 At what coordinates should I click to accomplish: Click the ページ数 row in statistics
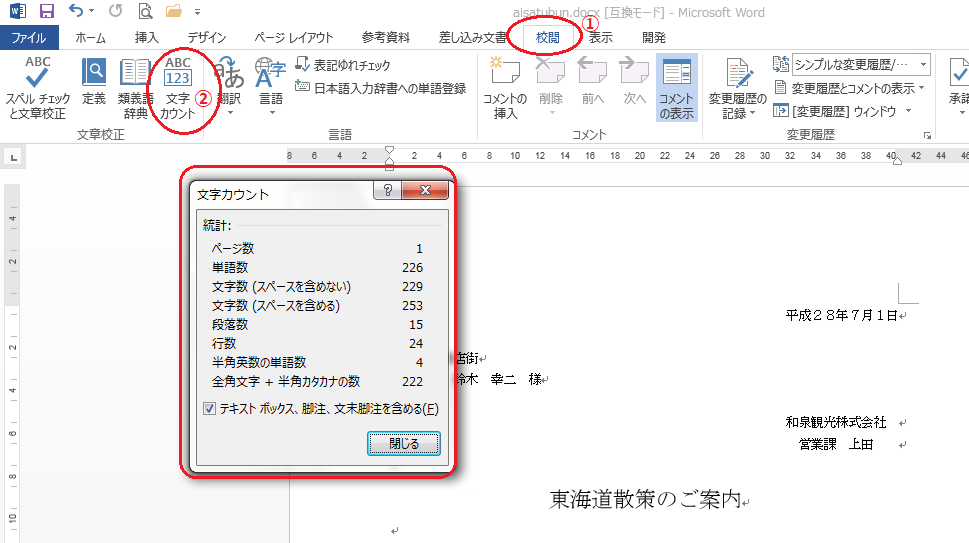[317, 248]
